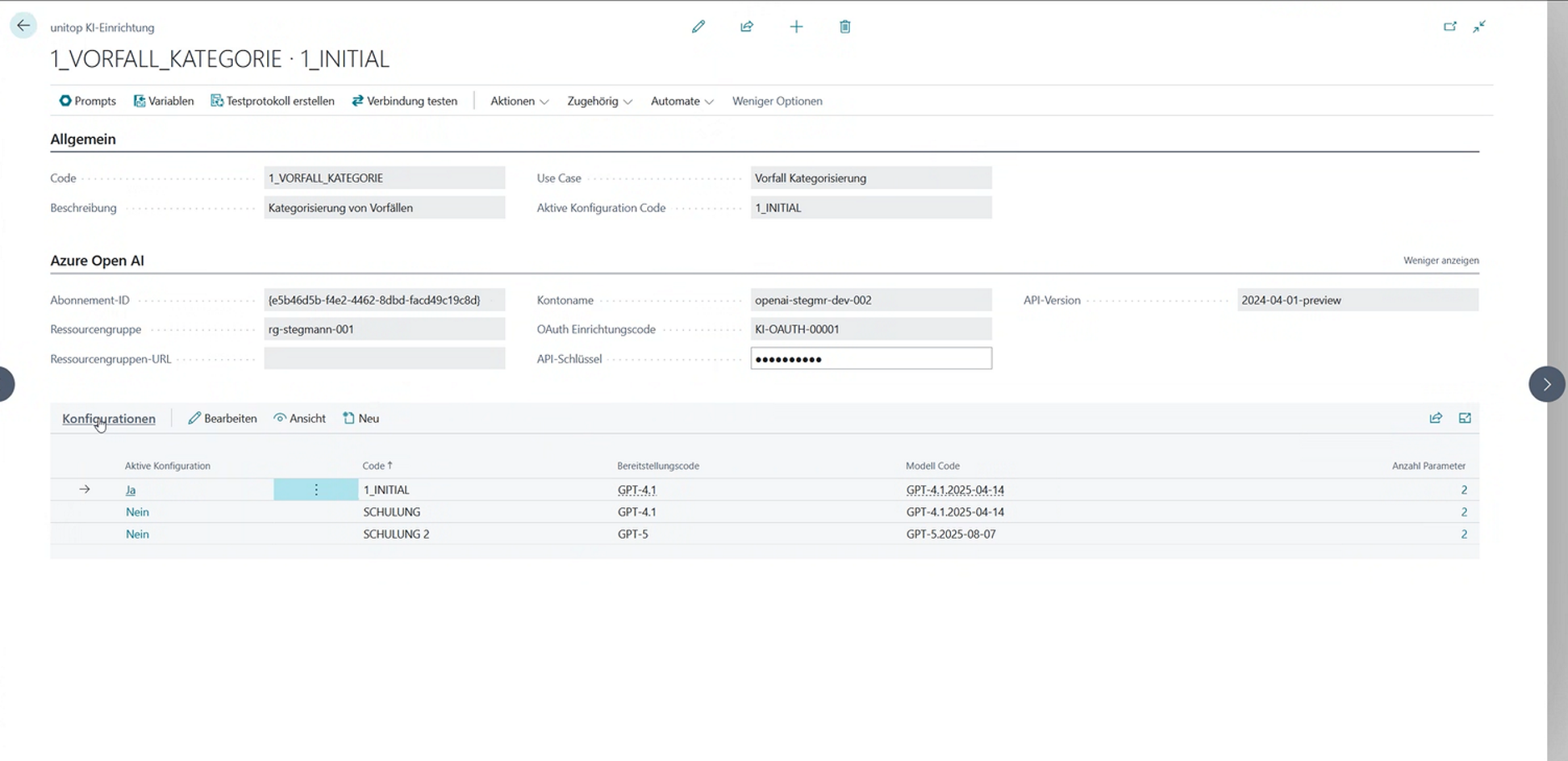This screenshot has height=761, width=1568.
Task: Expand the Konfigurationen section to full view
Action: (1464, 419)
